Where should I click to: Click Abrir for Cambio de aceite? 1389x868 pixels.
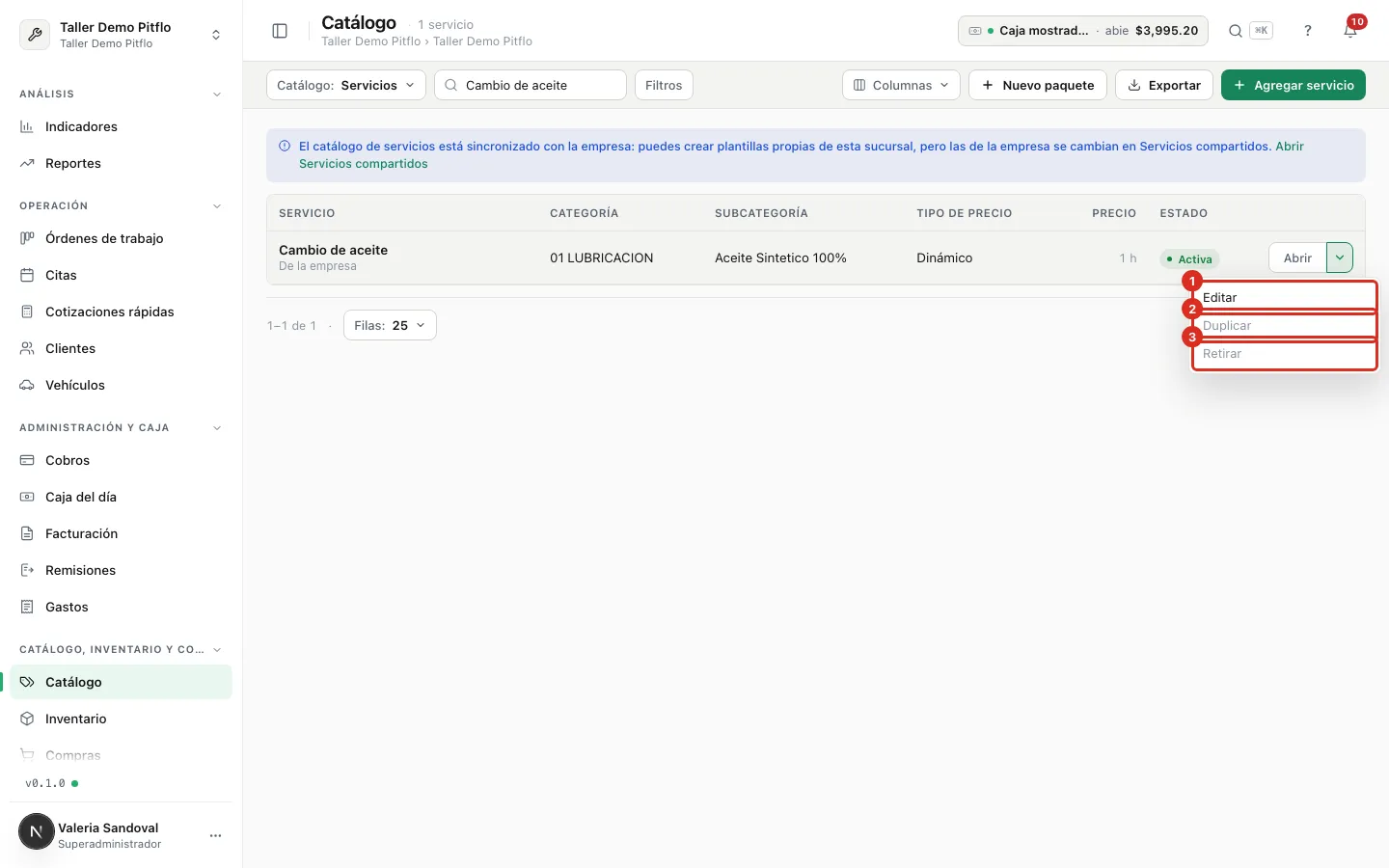[1297, 258]
